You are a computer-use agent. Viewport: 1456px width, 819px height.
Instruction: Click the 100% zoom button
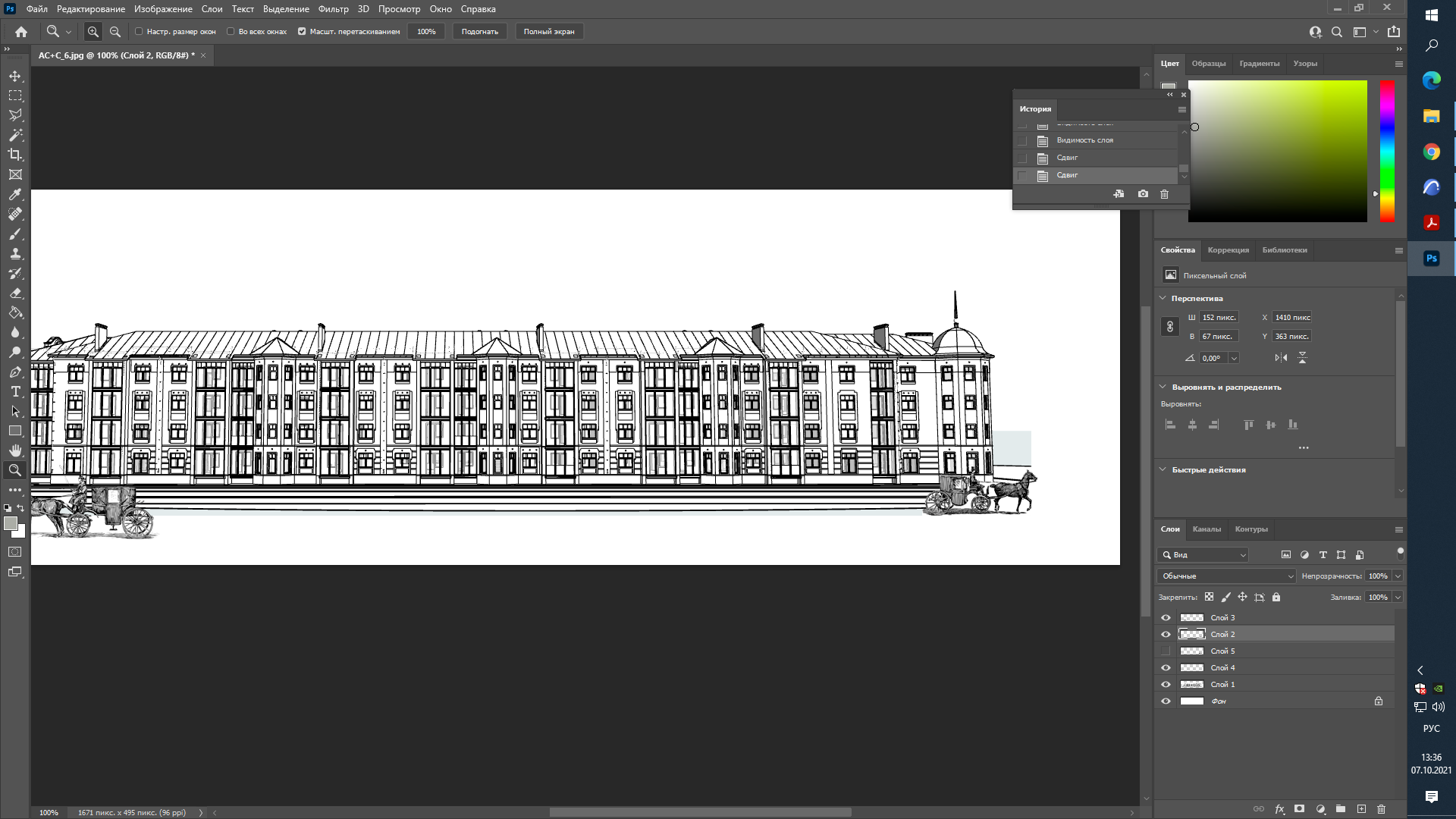click(x=426, y=32)
